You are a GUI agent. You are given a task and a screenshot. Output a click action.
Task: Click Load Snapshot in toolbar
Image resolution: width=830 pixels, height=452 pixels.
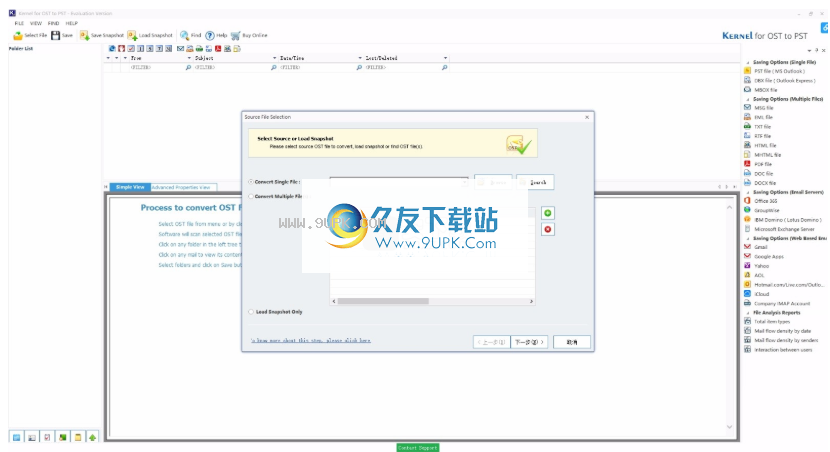tap(150, 35)
